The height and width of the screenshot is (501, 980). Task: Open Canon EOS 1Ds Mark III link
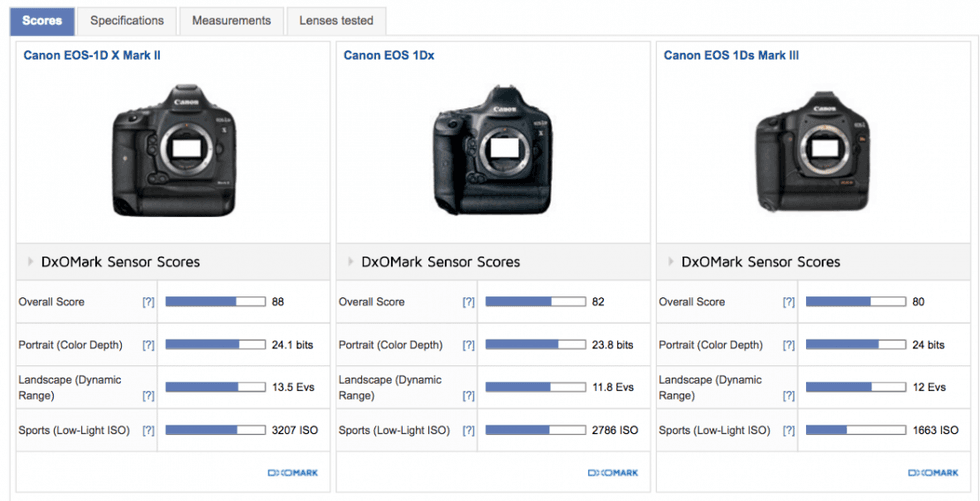pyautogui.click(x=731, y=55)
